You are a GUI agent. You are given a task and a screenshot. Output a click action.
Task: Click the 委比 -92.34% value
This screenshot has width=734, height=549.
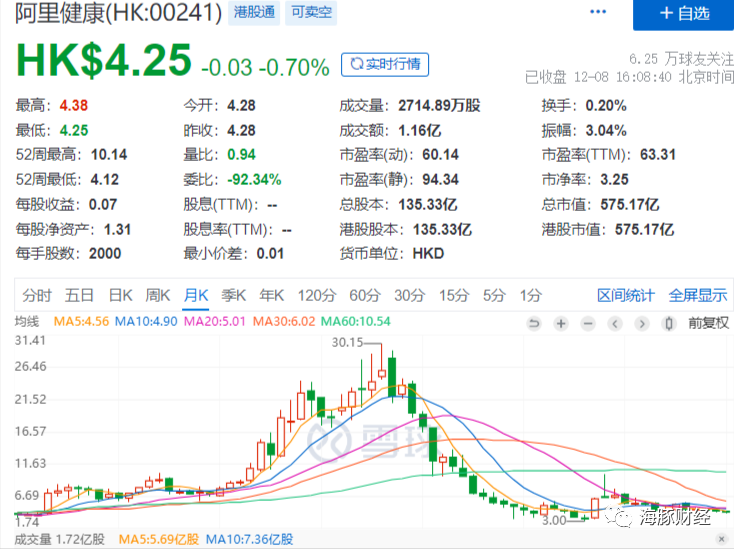tap(254, 180)
